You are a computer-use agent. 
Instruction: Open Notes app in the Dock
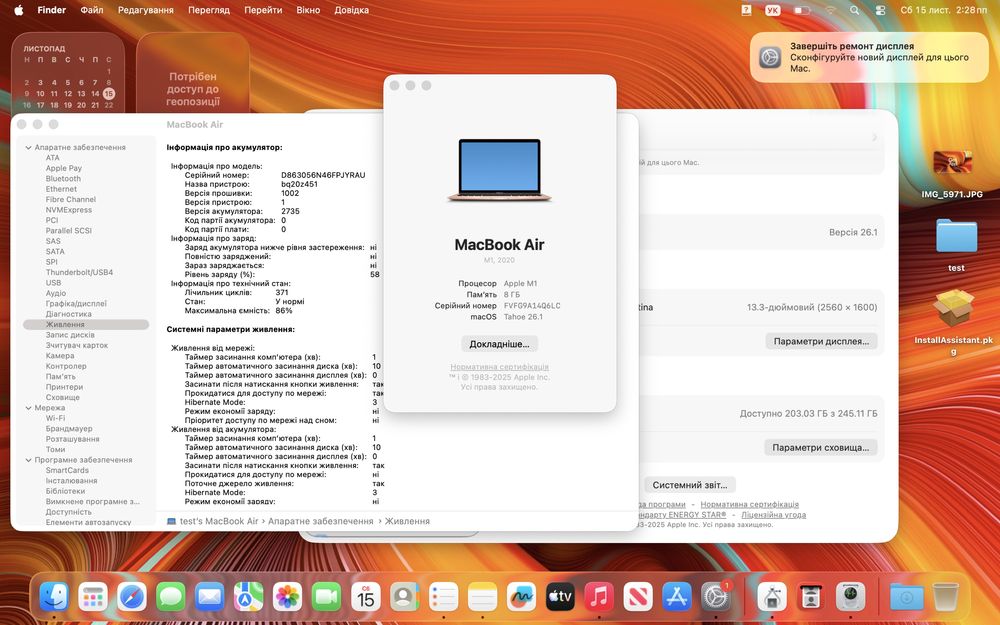tap(482, 597)
